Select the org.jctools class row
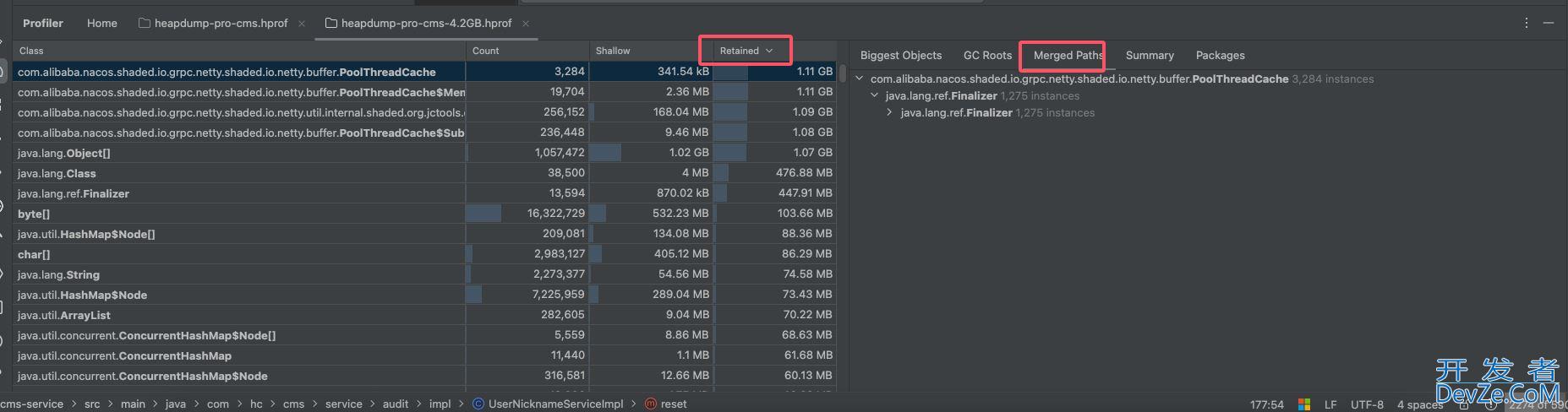Viewport: 1568px width, 412px height. 424,112
